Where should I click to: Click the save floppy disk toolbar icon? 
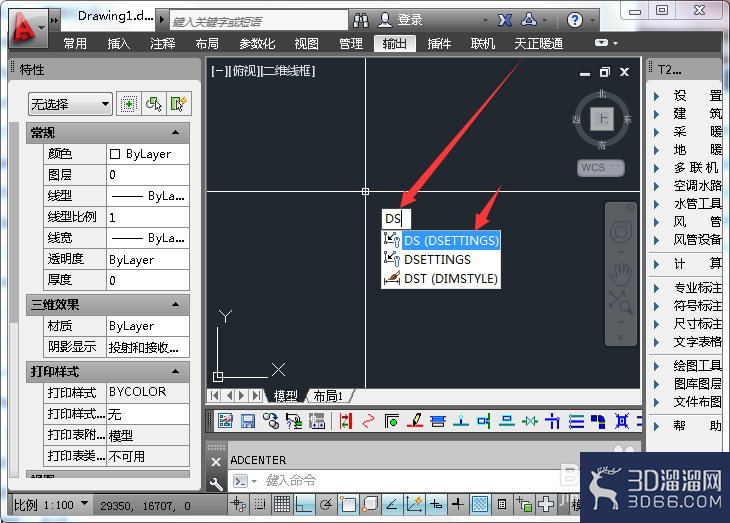248,421
